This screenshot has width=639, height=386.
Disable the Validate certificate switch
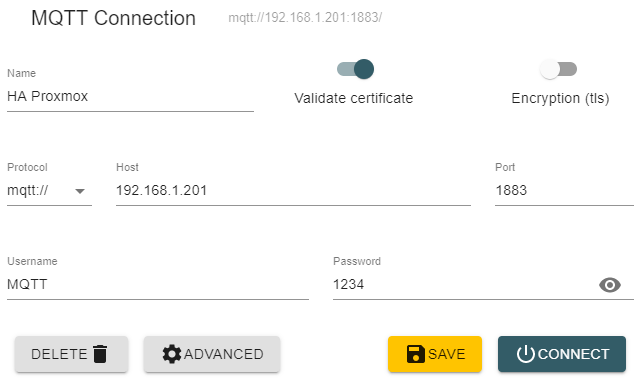coord(355,69)
